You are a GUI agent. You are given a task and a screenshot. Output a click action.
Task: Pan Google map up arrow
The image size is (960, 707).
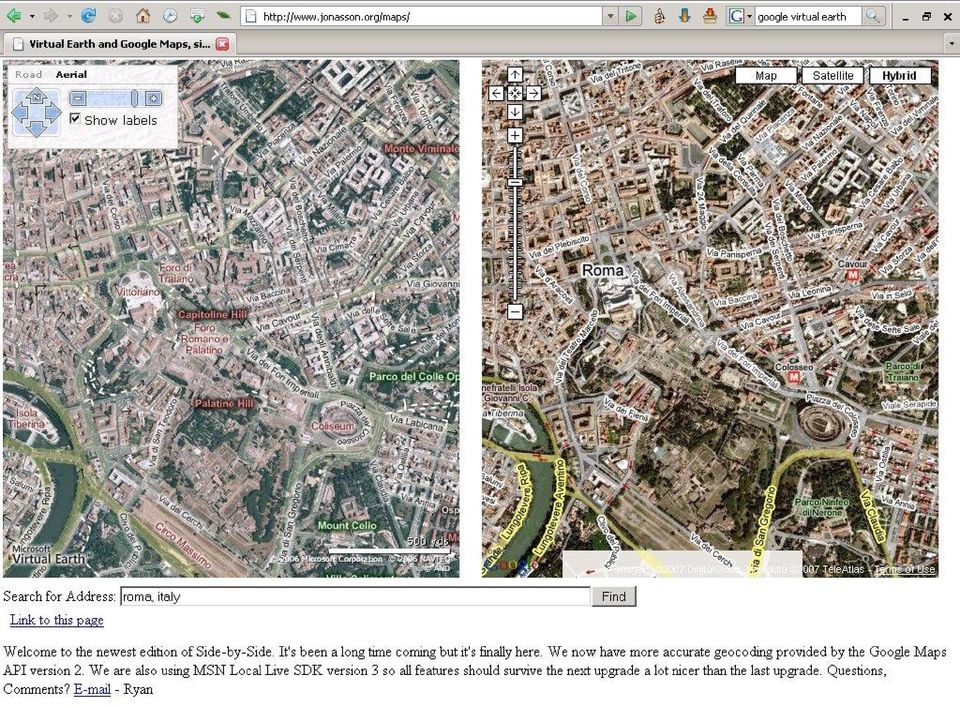(515, 75)
